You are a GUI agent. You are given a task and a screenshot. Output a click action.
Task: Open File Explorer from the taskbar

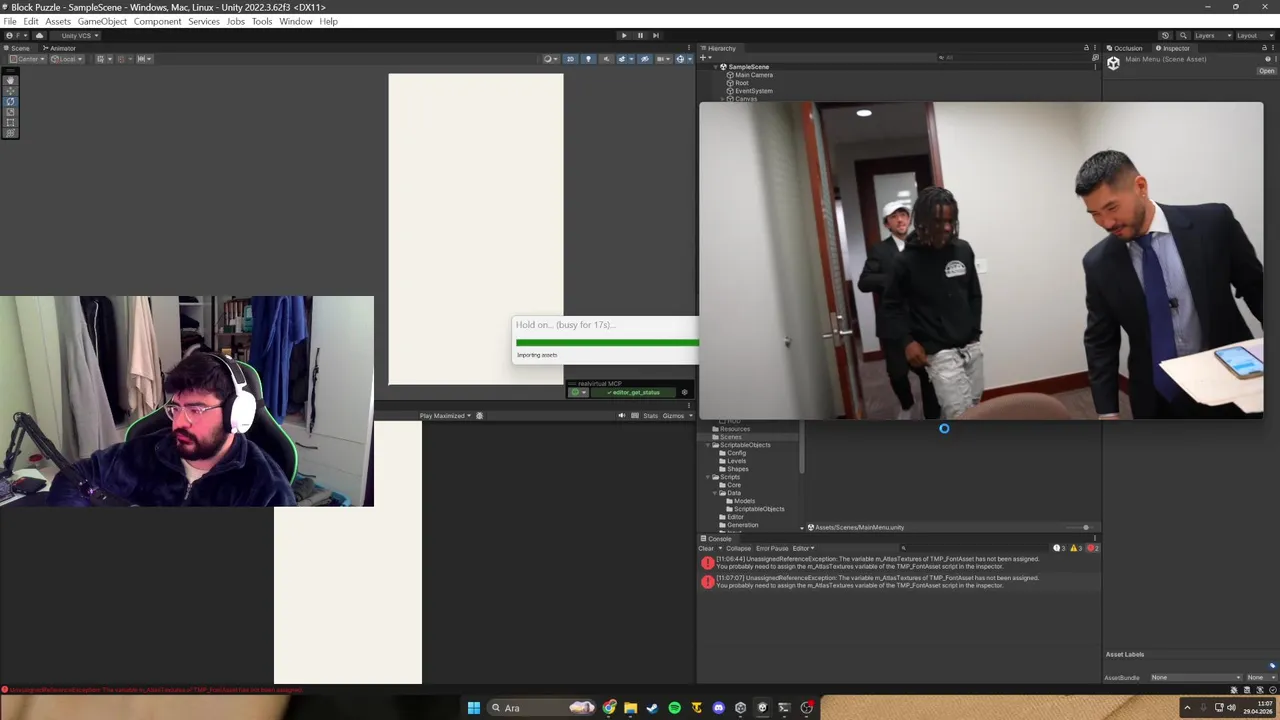click(631, 708)
